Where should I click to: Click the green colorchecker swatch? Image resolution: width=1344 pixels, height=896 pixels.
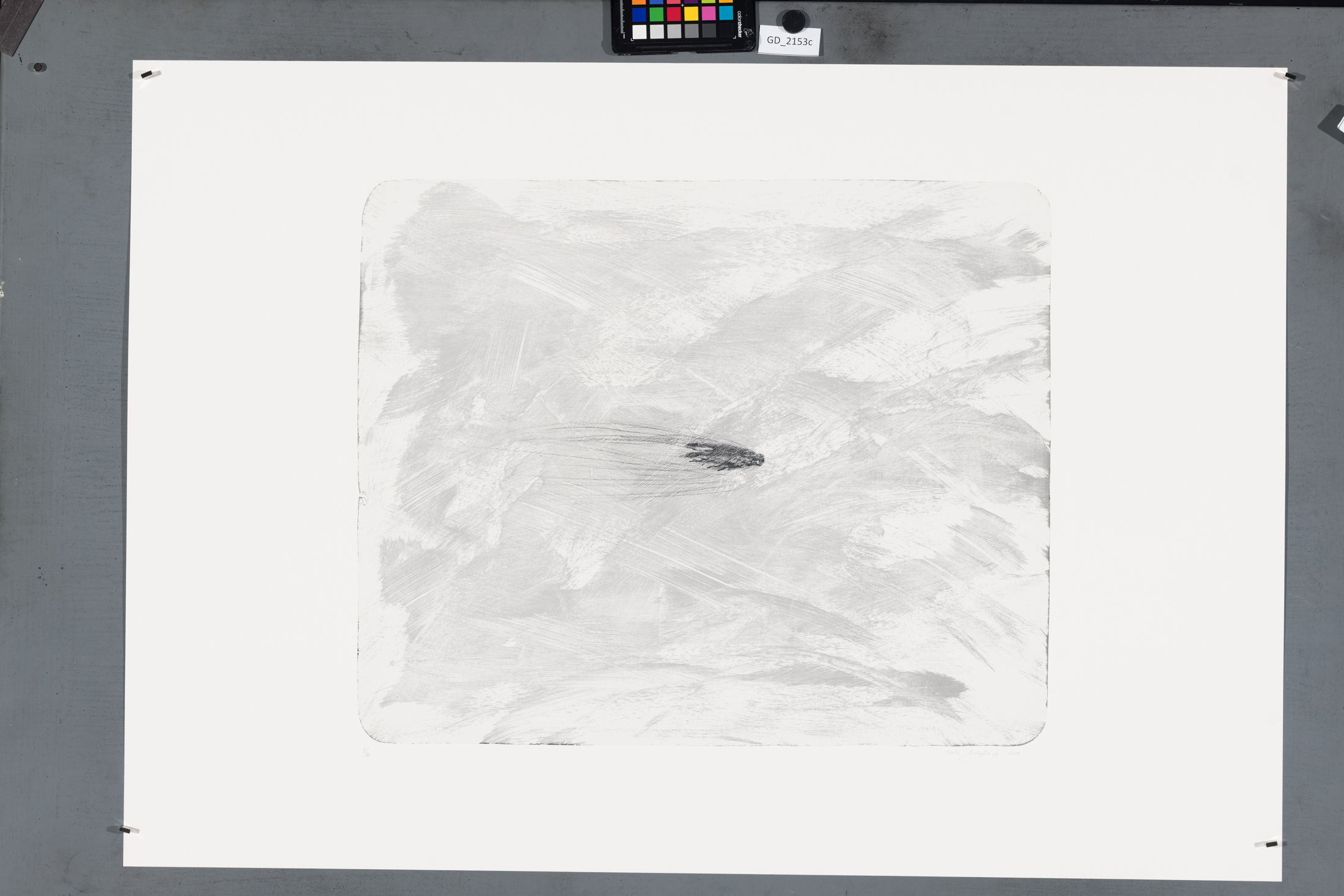(657, 14)
